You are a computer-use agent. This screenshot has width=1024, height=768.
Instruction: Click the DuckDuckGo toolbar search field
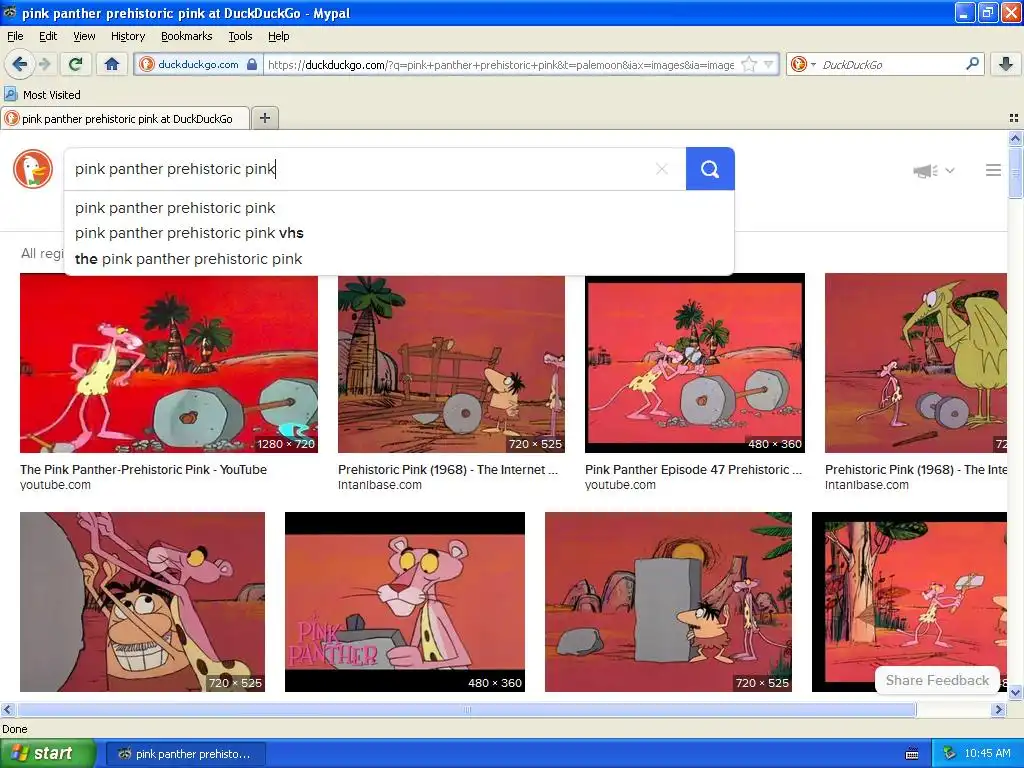(x=890, y=64)
